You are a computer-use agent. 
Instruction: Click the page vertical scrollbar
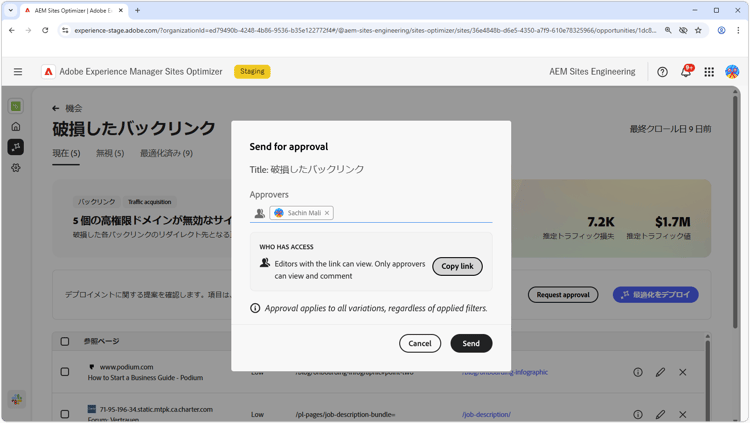[x=736, y=212]
